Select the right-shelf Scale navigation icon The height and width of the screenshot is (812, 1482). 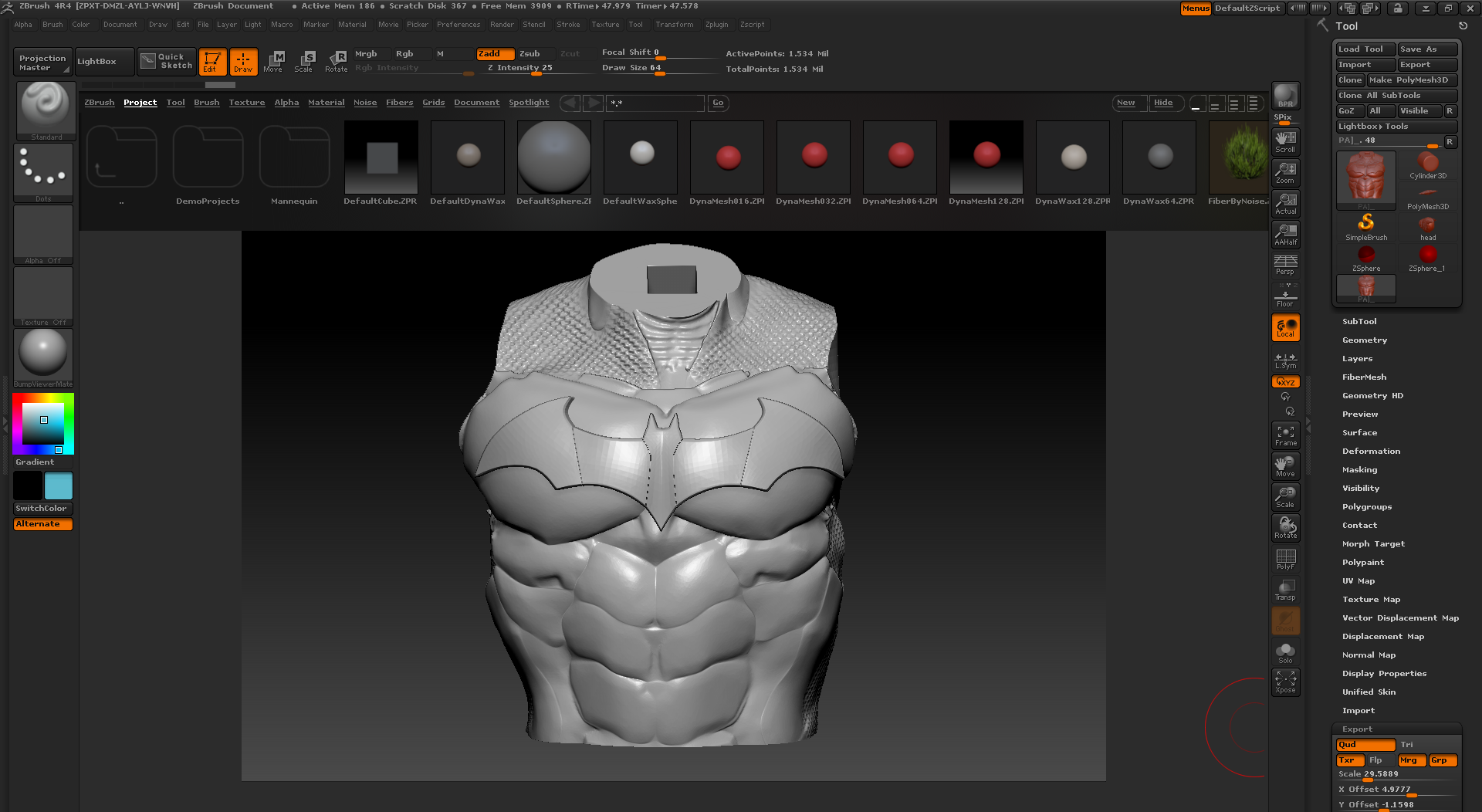1285,497
